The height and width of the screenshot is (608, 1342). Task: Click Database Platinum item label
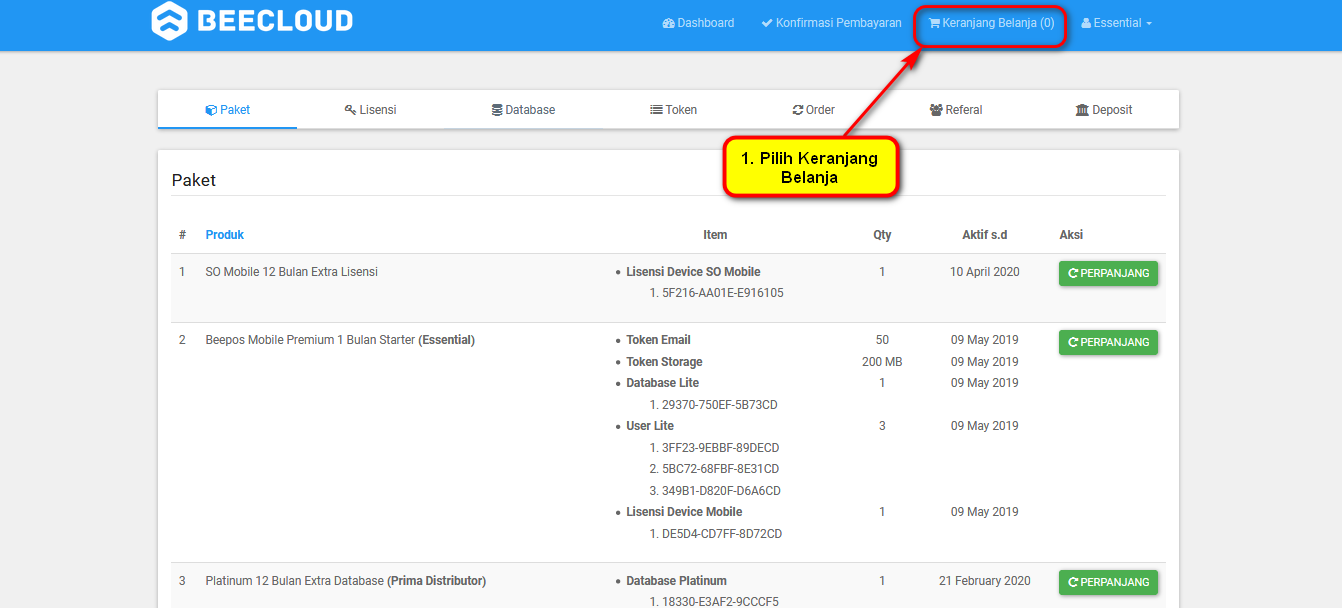pos(677,581)
